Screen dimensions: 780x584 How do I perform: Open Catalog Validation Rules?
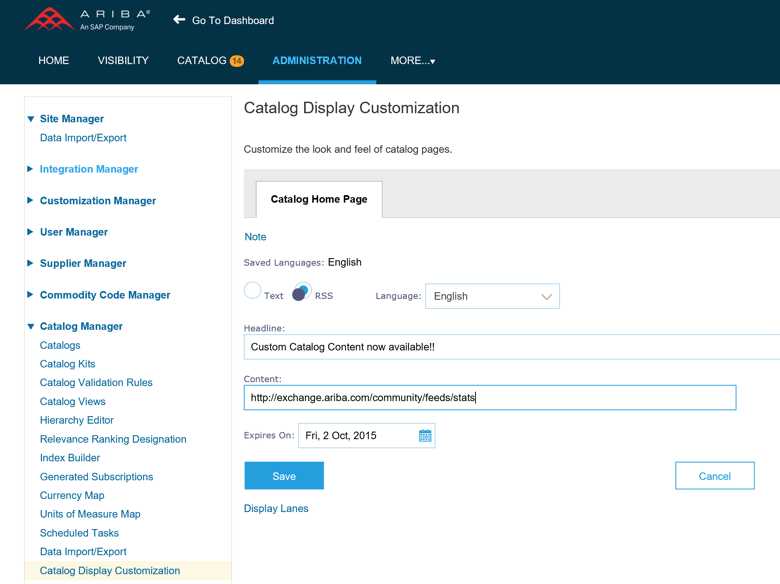tap(96, 383)
